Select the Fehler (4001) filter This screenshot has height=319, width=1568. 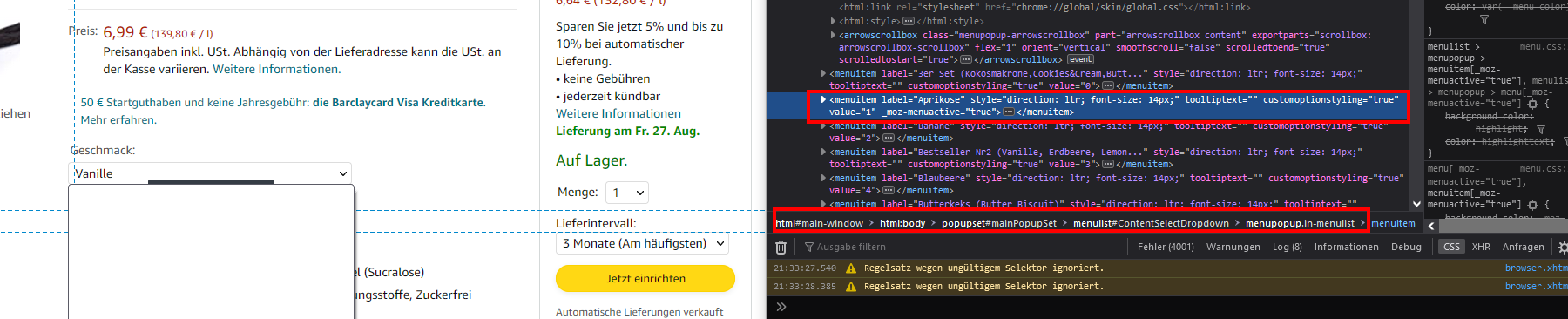pyautogui.click(x=1166, y=248)
